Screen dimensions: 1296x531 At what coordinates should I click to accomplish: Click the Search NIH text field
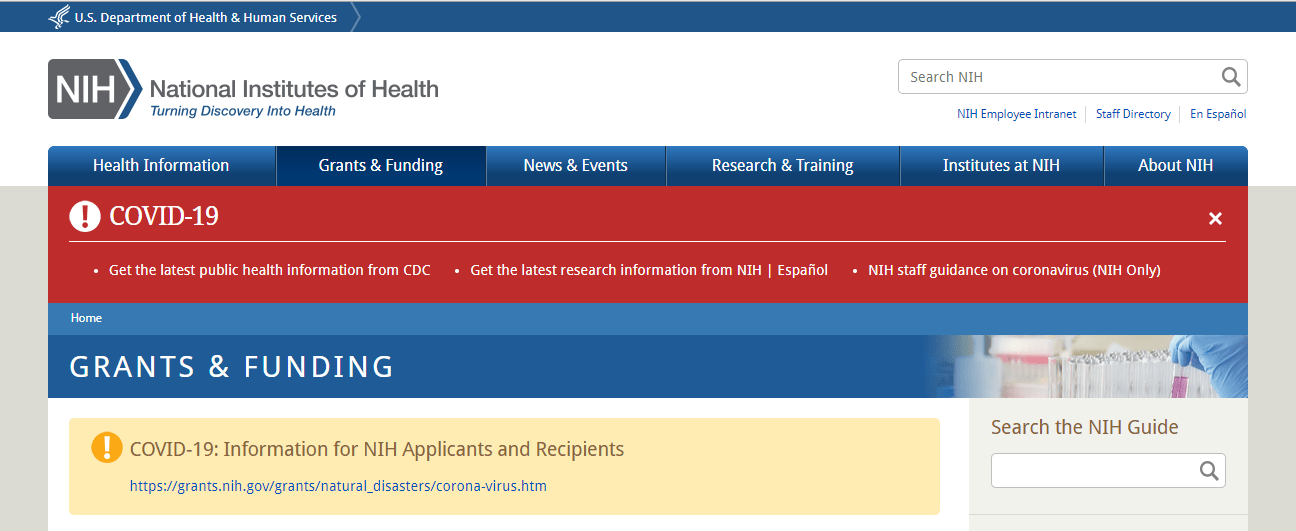point(1058,77)
